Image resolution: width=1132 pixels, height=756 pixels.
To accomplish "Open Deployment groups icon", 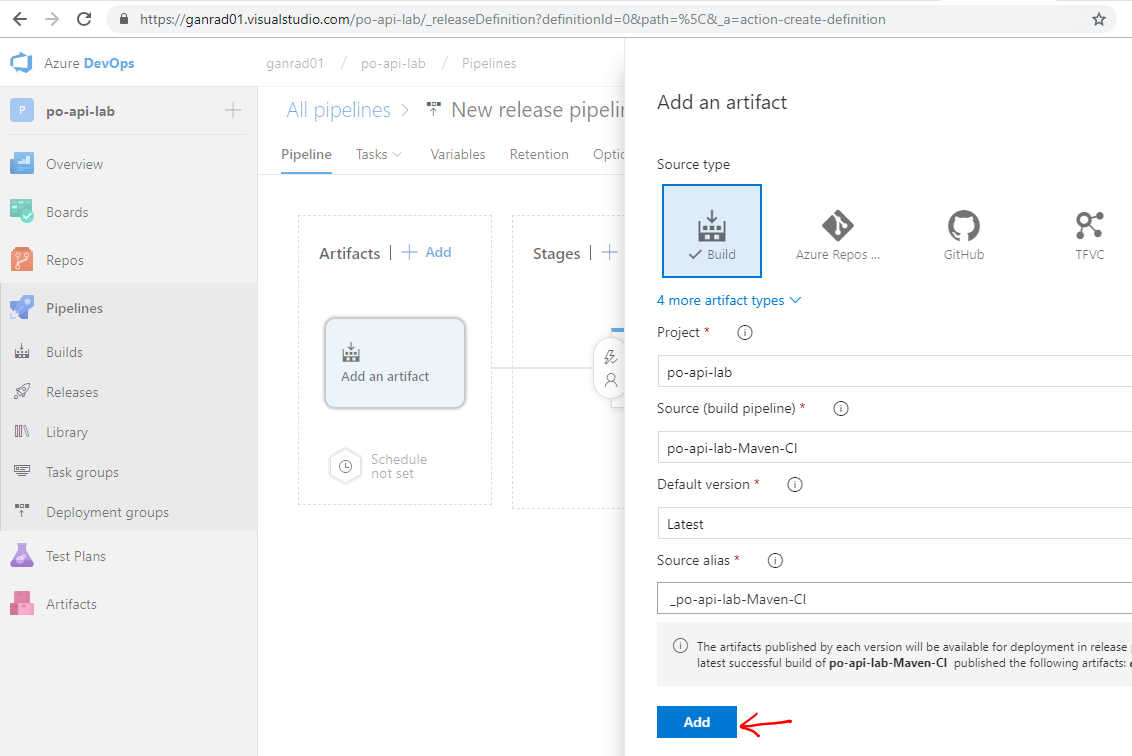I will click(22, 511).
